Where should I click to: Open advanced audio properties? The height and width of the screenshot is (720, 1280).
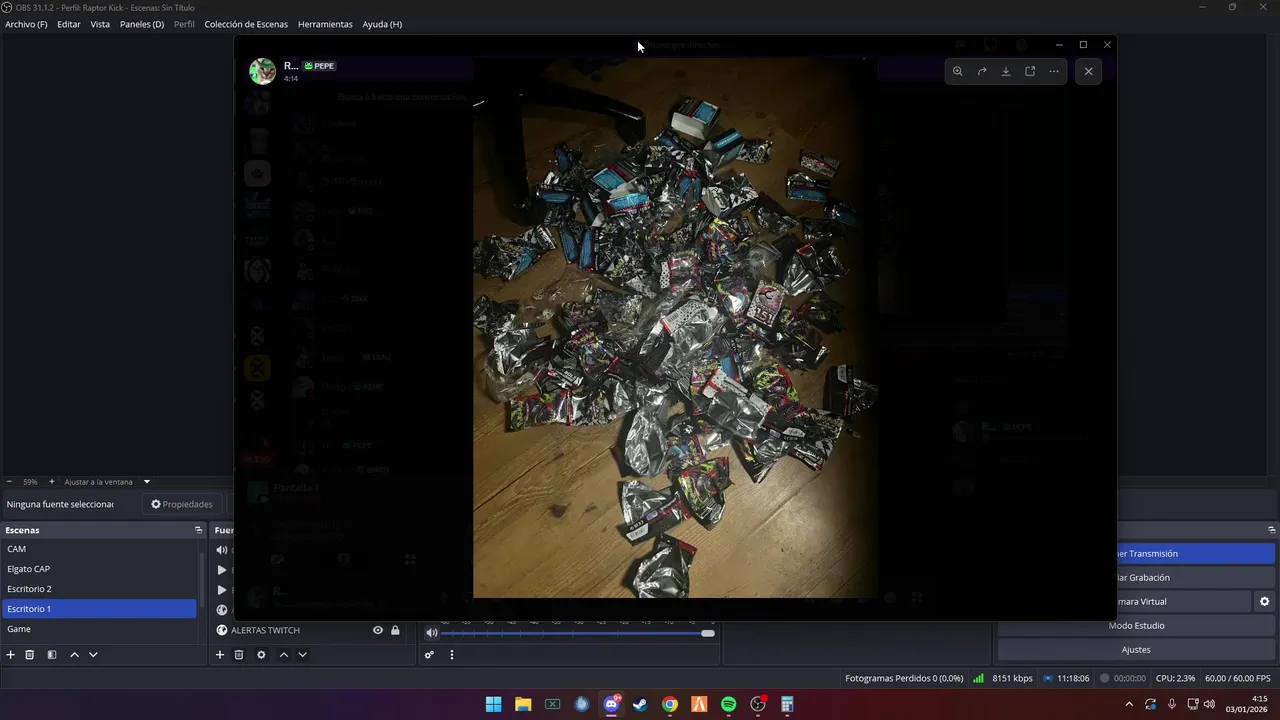(x=429, y=655)
